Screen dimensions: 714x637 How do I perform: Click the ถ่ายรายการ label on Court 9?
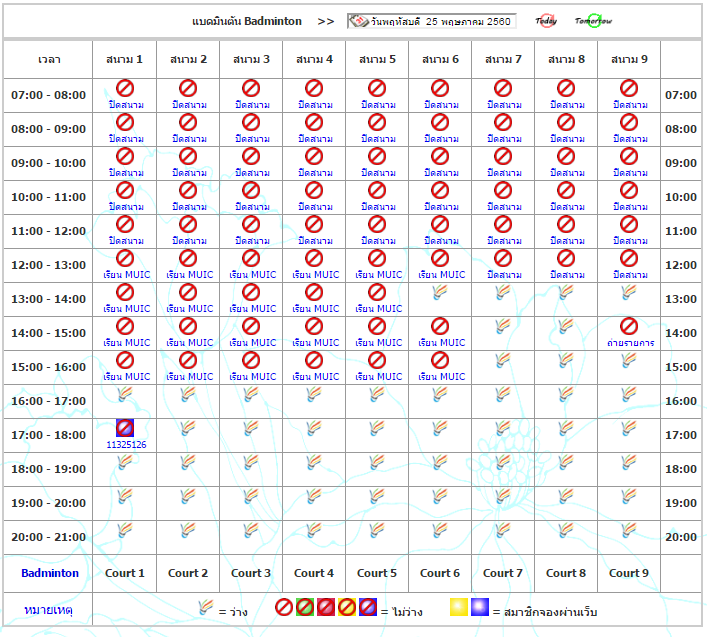point(630,343)
